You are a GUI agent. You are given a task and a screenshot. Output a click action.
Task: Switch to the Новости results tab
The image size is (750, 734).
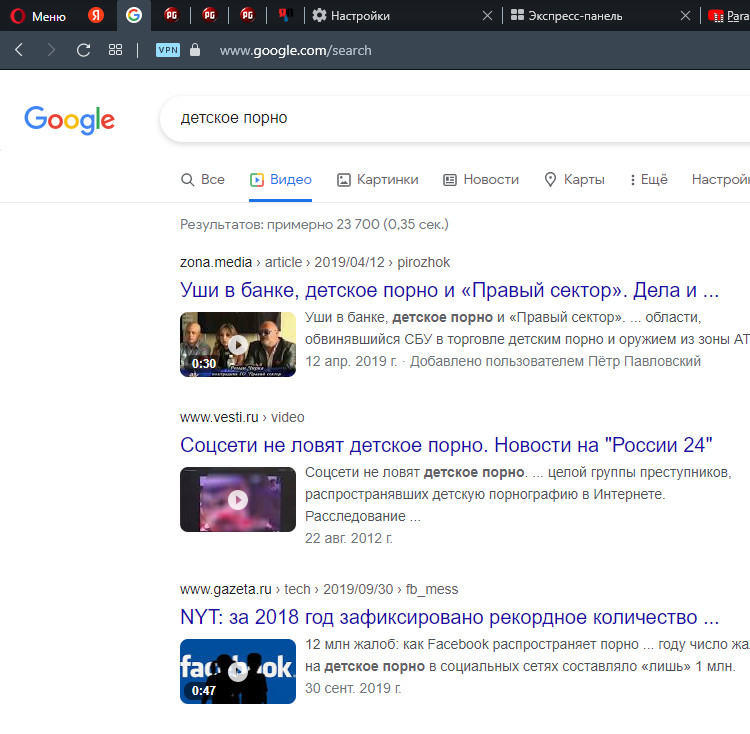[x=481, y=179]
